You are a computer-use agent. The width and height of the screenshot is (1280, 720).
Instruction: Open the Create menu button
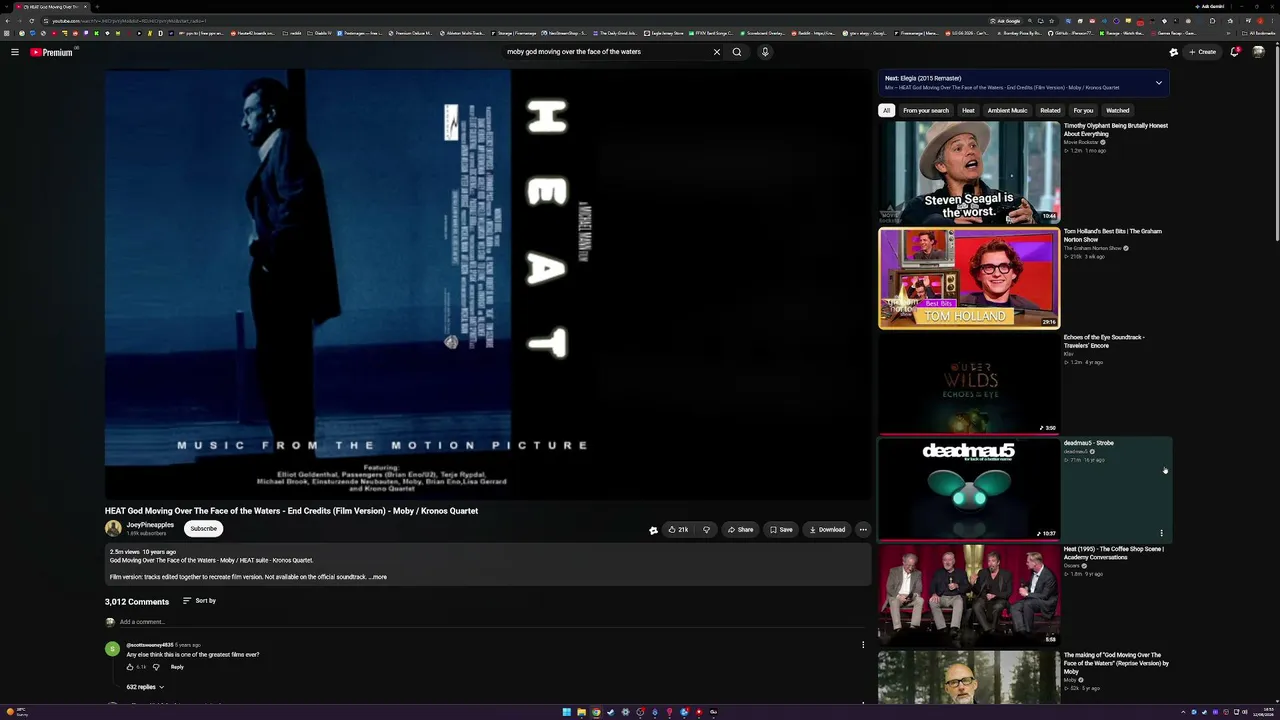1203,52
